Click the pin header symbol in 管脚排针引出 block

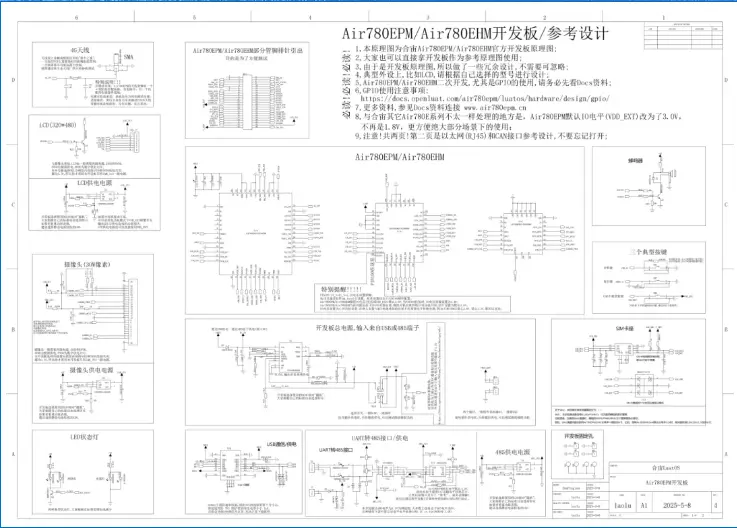pyautogui.click(x=248, y=102)
